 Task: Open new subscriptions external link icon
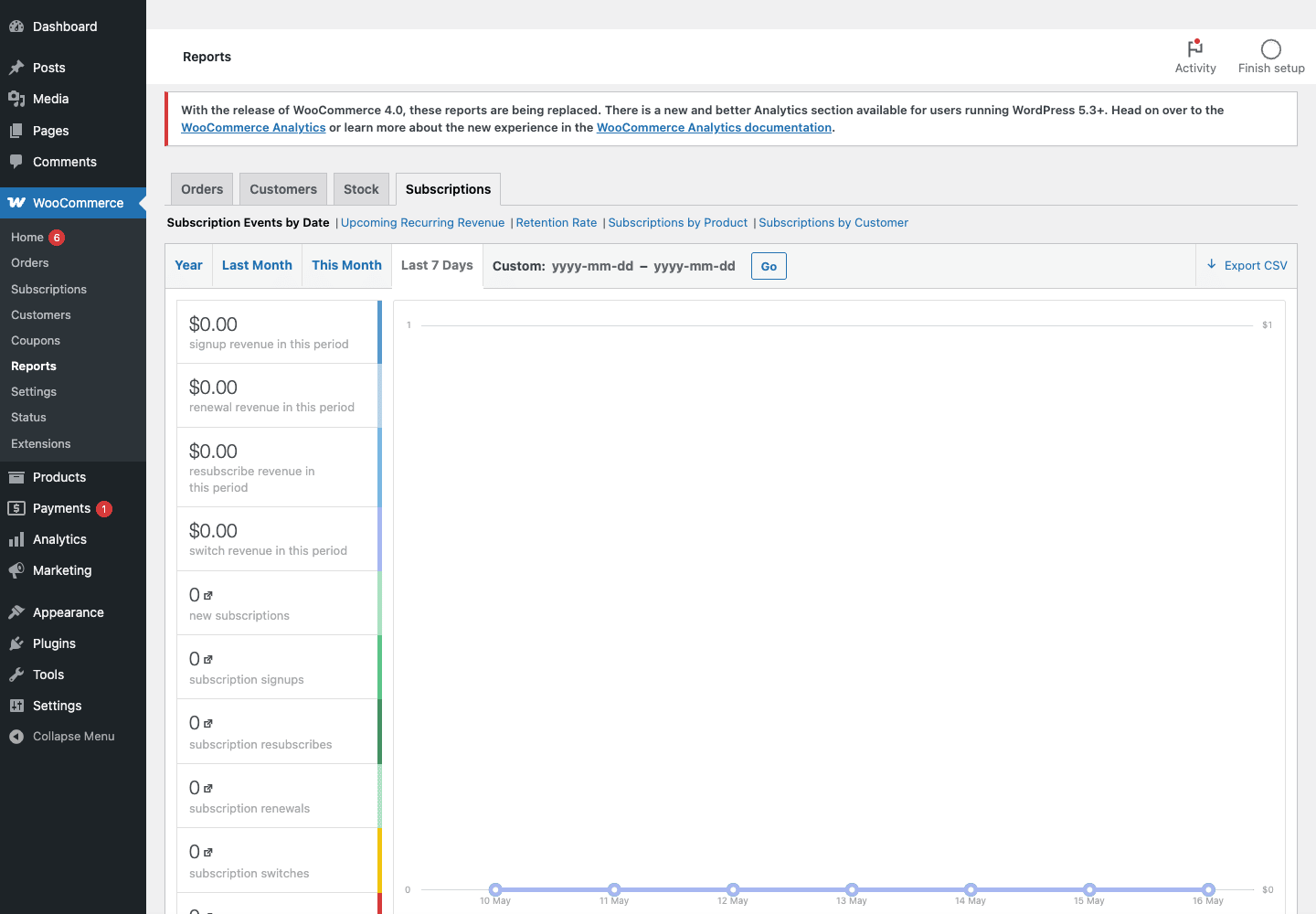(208, 596)
